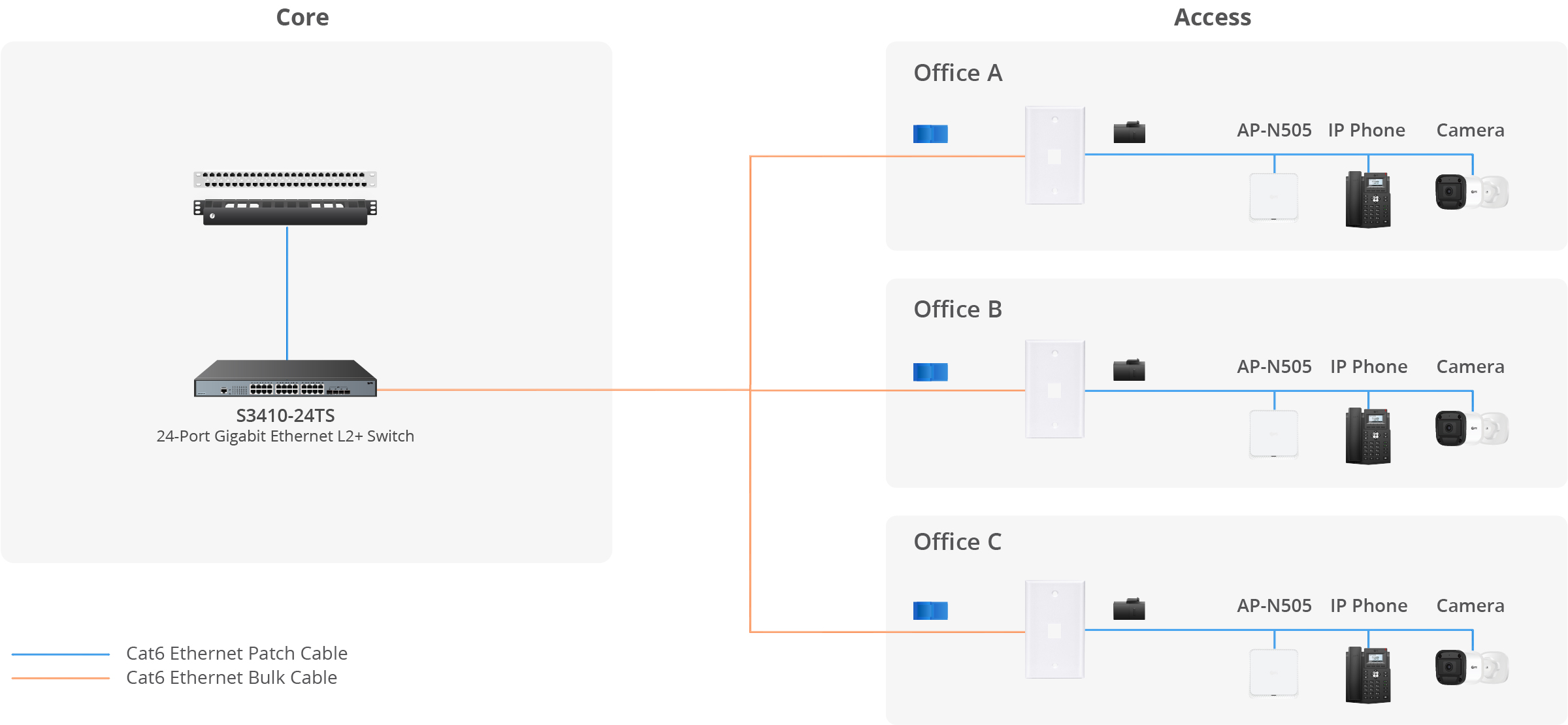
Task: Click the blue keystone jack in Office C
Action: pos(930,611)
